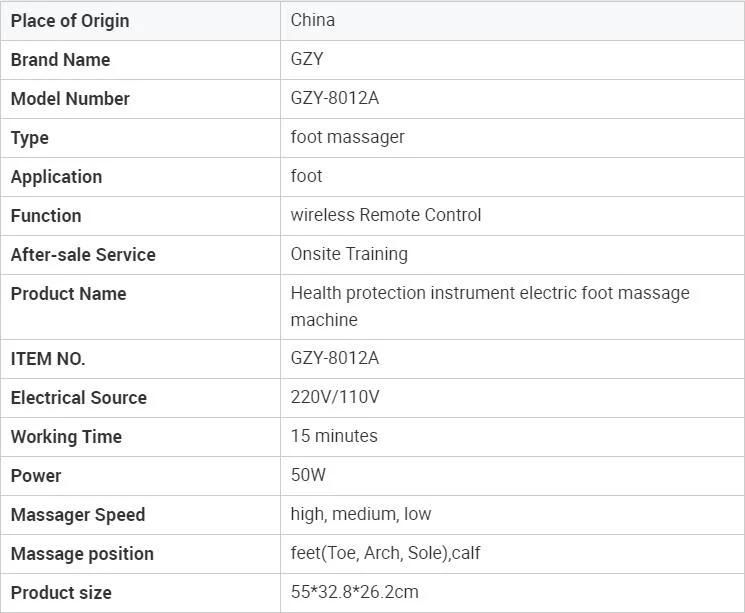This screenshot has height=613, width=745.
Task: Click the 50W power value
Action: pyautogui.click(x=308, y=475)
